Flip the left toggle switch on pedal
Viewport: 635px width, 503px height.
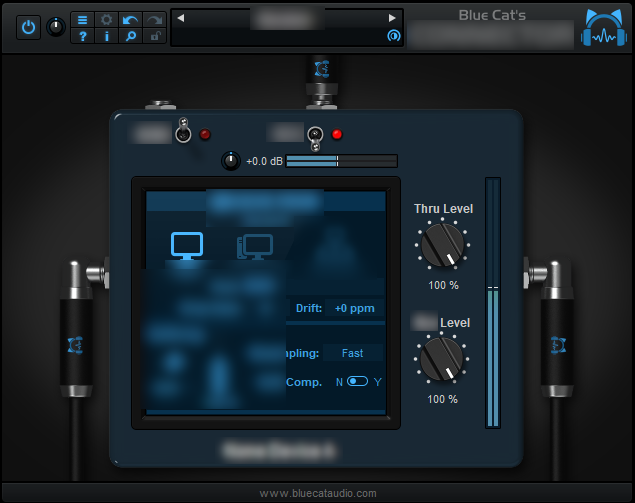183,130
